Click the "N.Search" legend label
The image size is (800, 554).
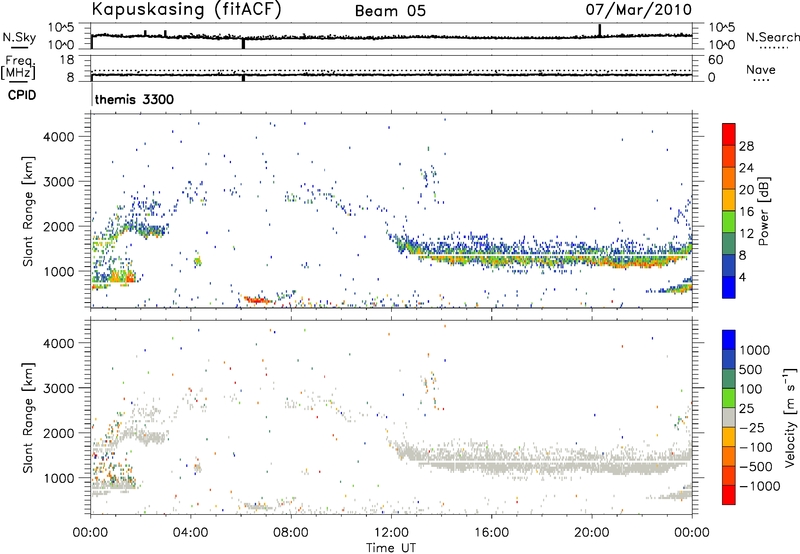pyautogui.click(x=772, y=37)
